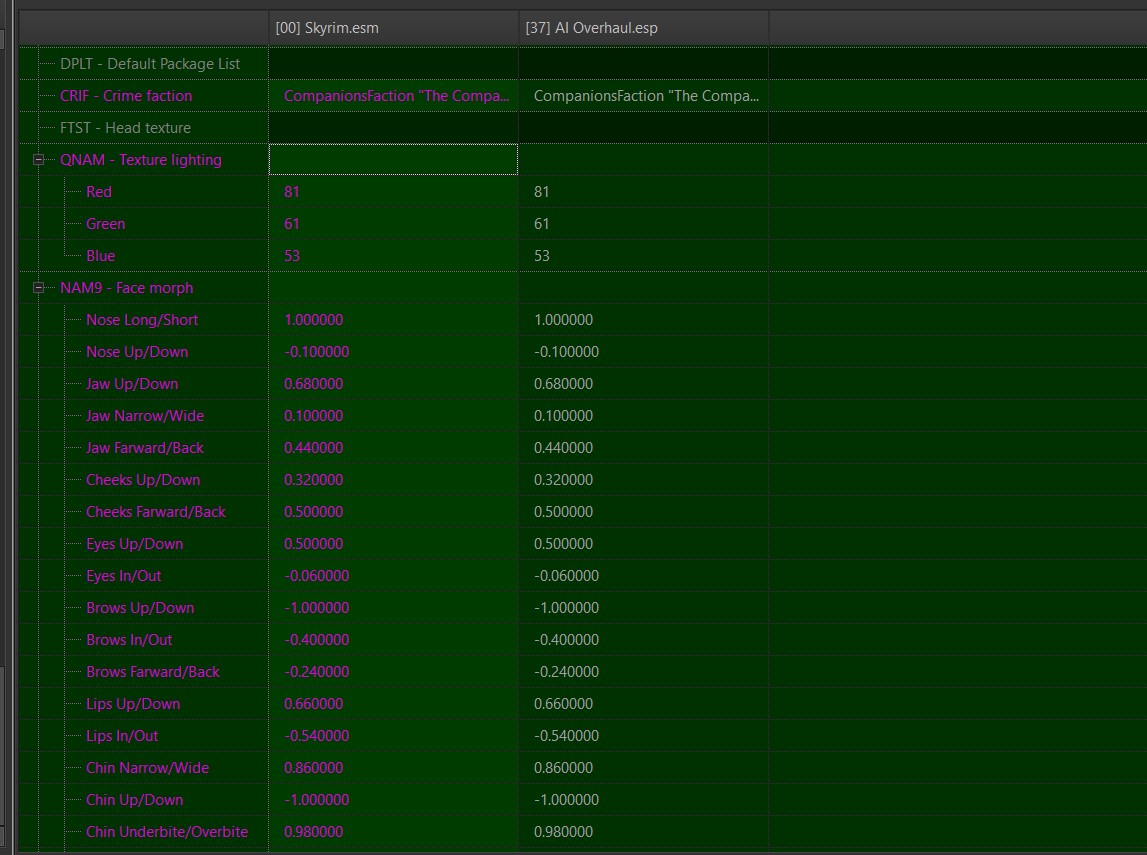Click Blue value 53 in Skyrim.esm column
Image resolution: width=1147 pixels, height=855 pixels.
[x=292, y=256]
